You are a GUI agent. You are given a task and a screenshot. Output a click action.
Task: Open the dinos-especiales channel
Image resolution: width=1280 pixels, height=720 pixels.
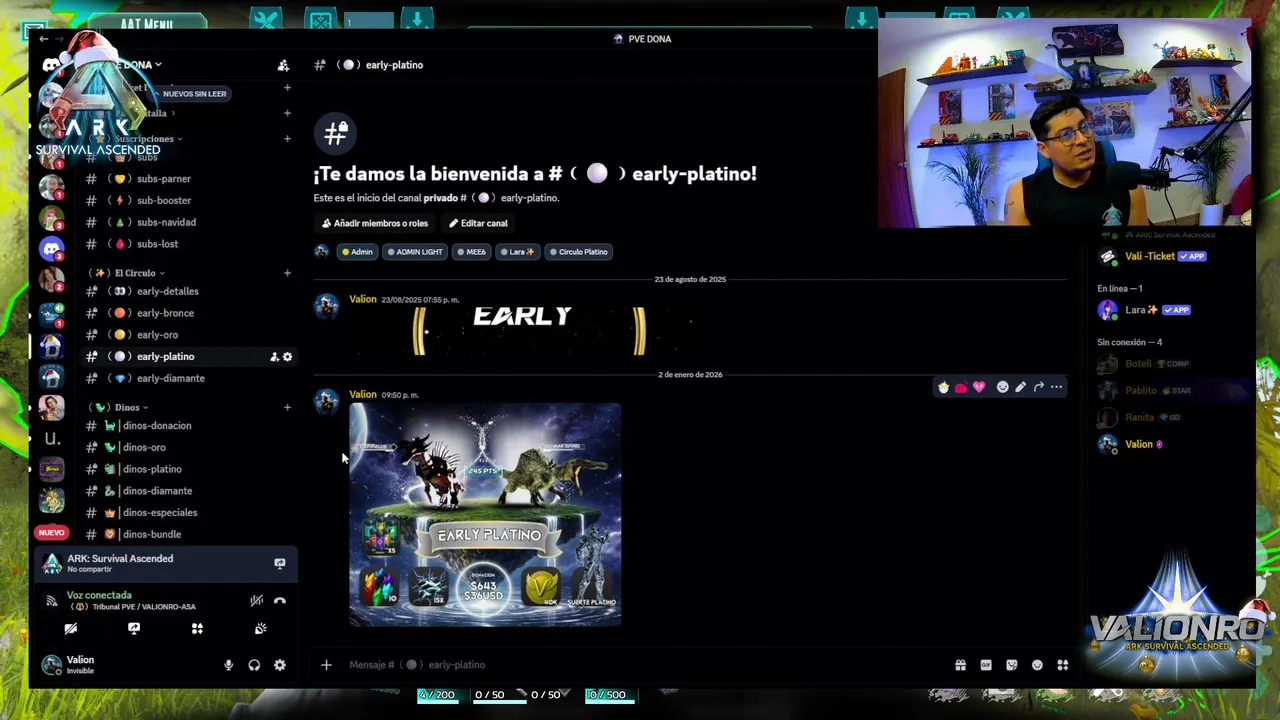(x=188, y=513)
